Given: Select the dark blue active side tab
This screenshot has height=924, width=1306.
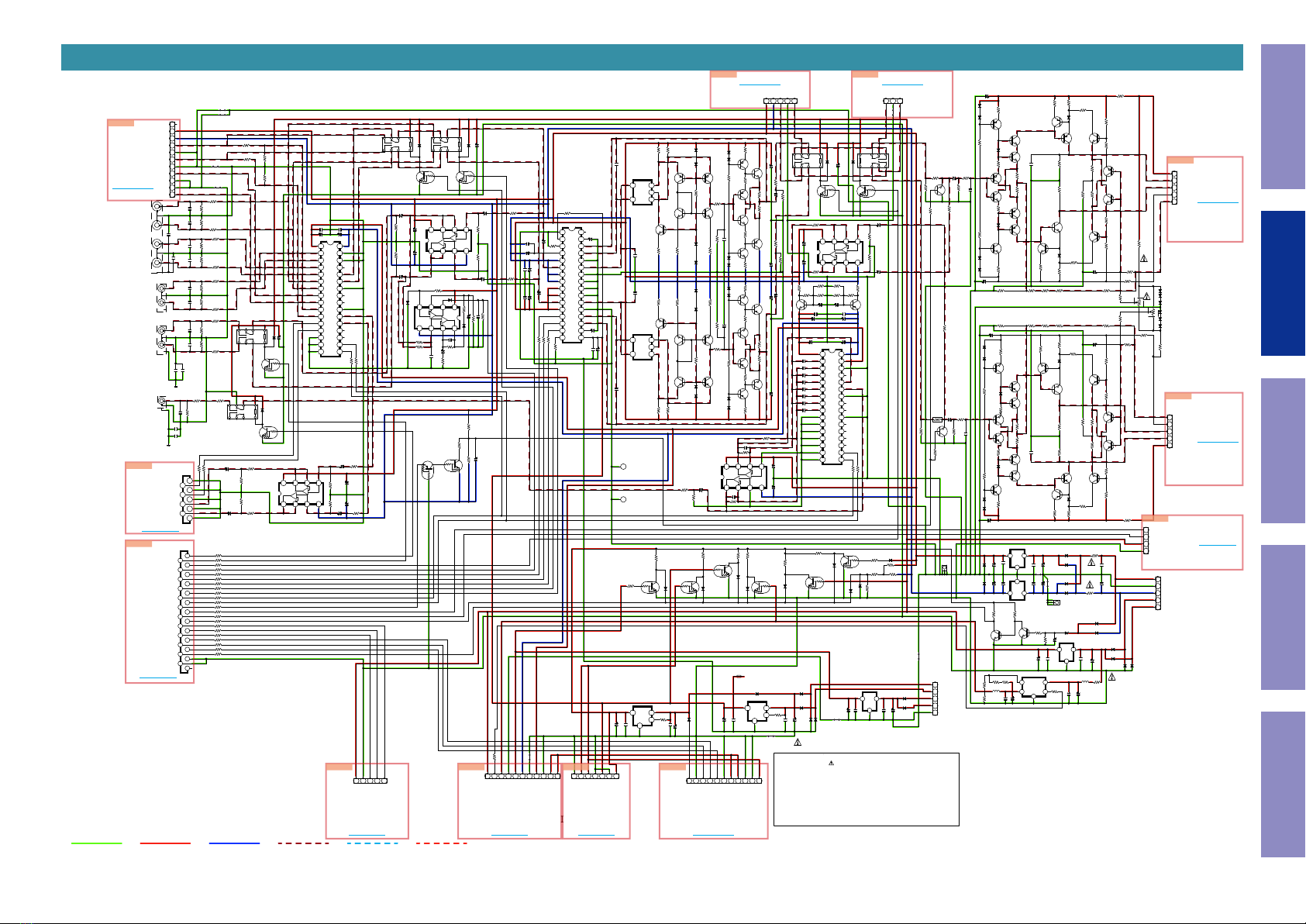Looking at the screenshot, I should pos(1283,283).
